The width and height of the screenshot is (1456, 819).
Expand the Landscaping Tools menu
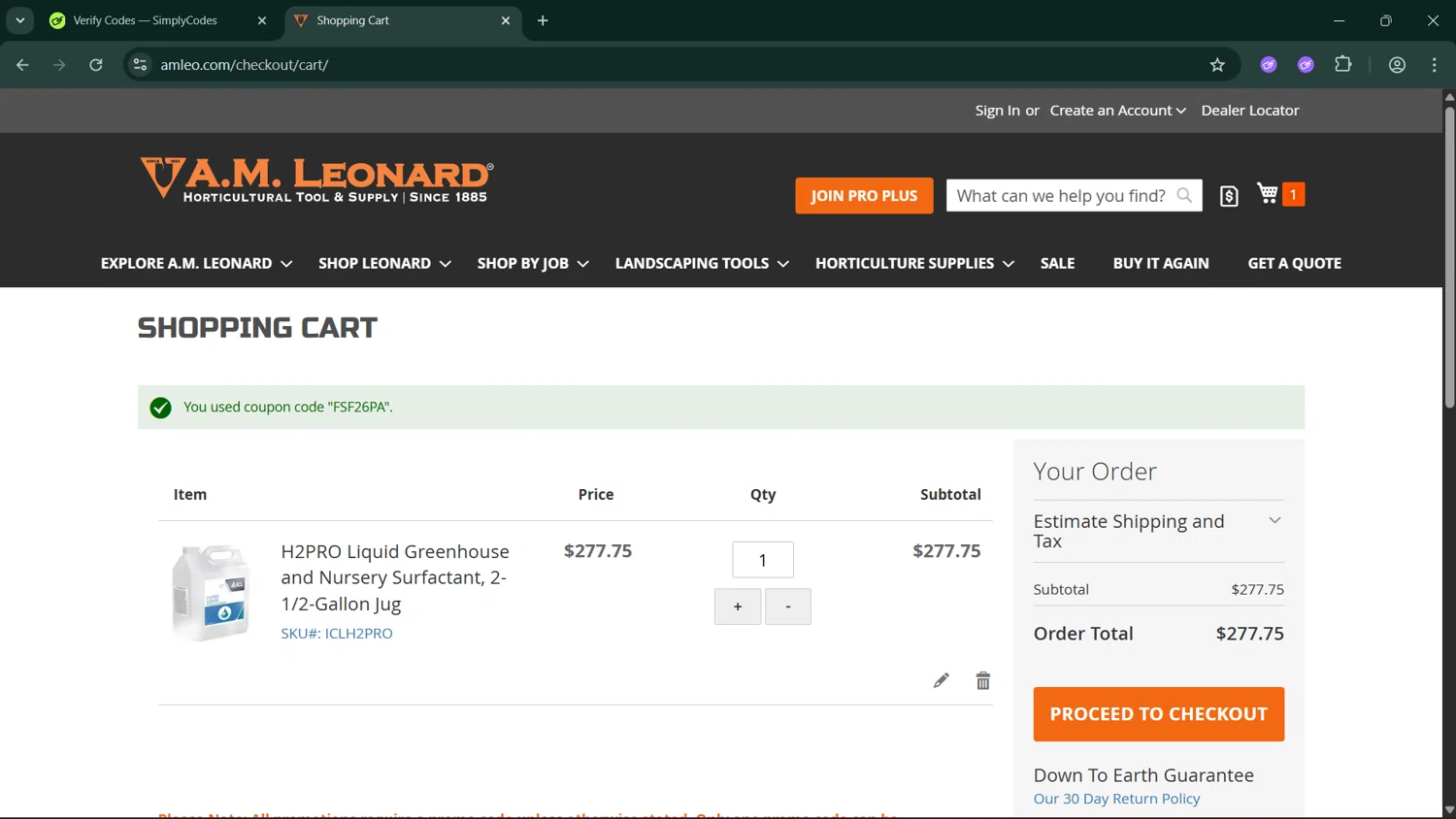(702, 263)
